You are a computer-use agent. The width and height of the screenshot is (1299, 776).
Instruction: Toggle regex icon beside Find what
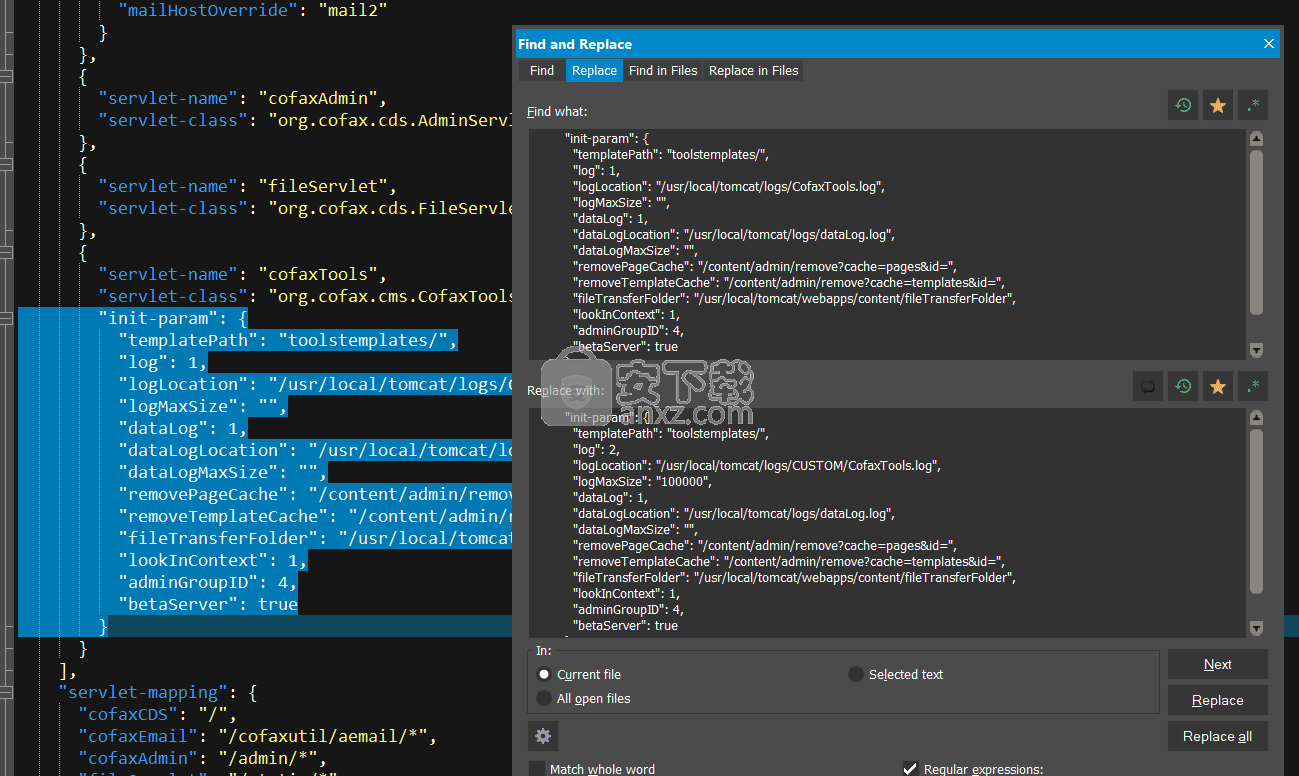(x=1253, y=105)
